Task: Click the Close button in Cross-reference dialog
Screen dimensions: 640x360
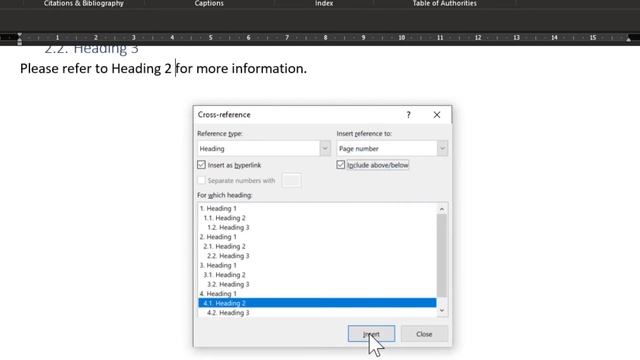Action: pyautogui.click(x=424, y=334)
